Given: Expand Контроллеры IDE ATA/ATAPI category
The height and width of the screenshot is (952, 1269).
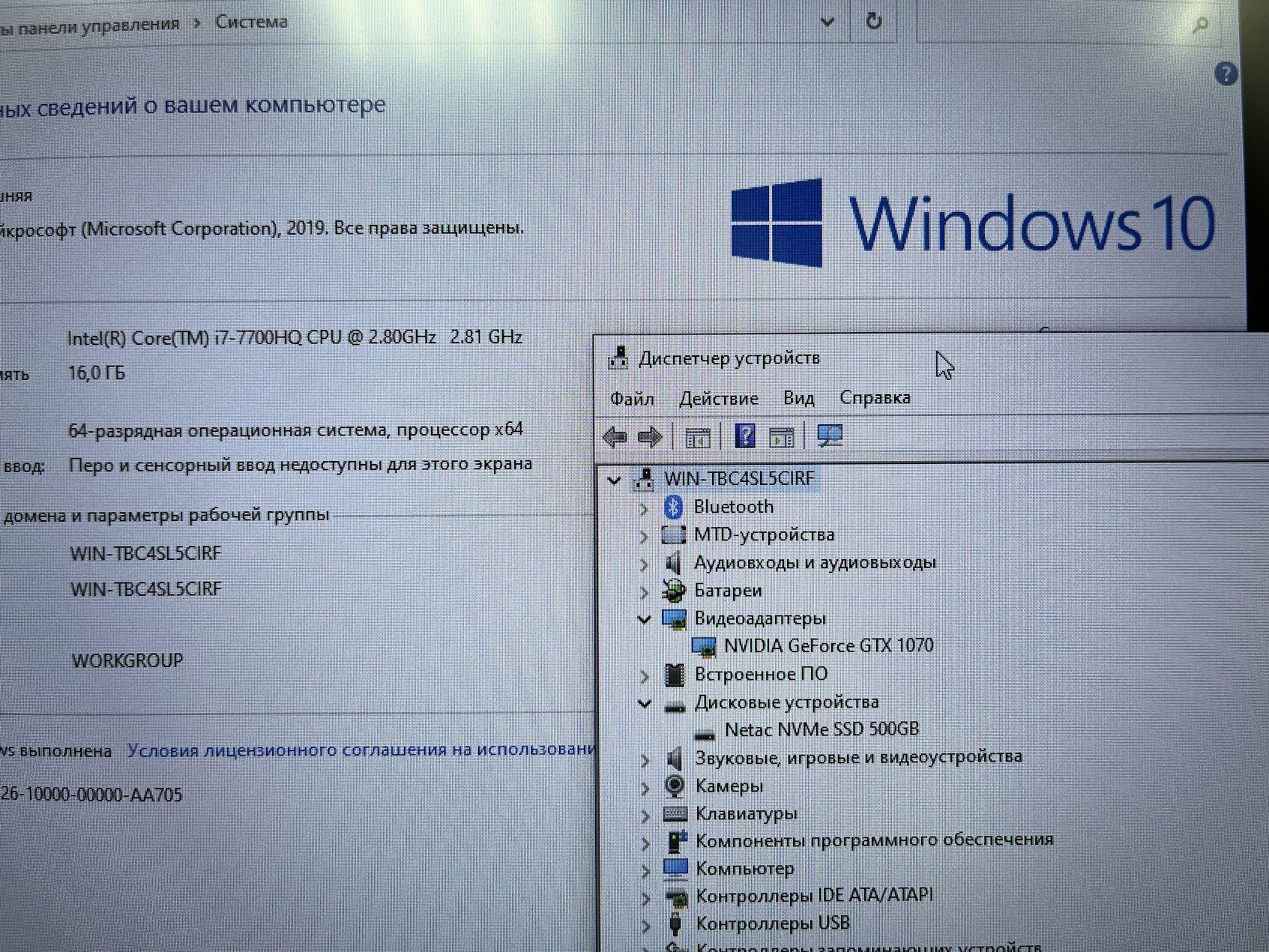Looking at the screenshot, I should (x=646, y=897).
